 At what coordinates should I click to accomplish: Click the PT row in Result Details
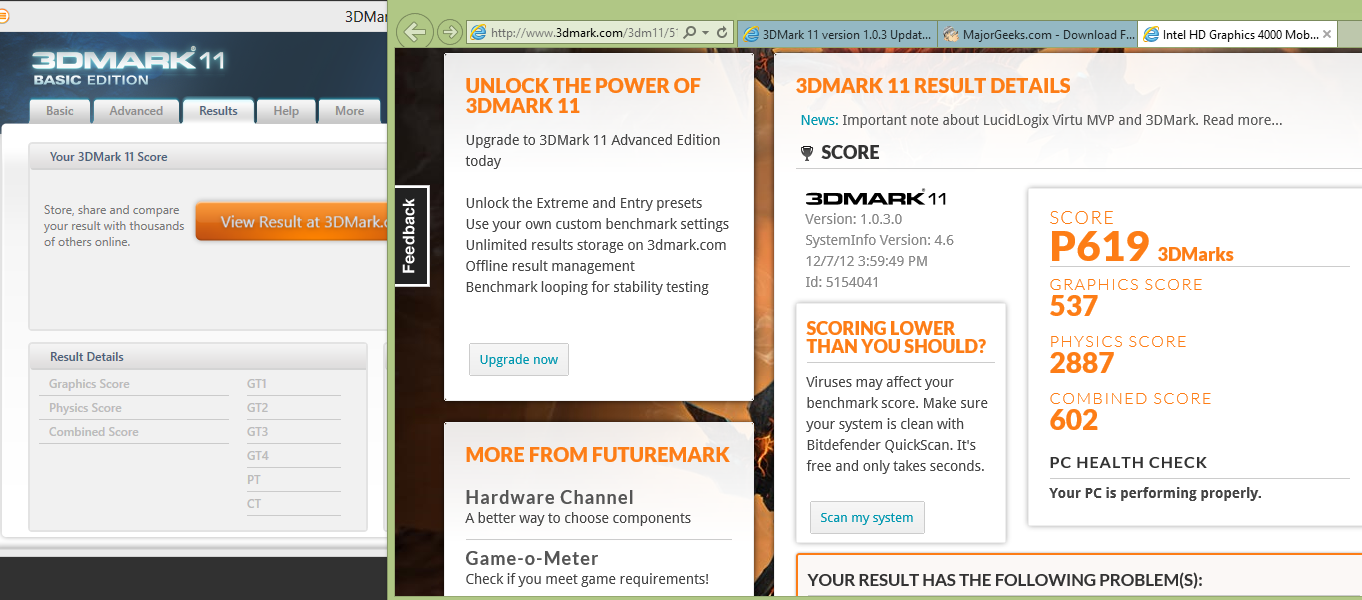292,480
